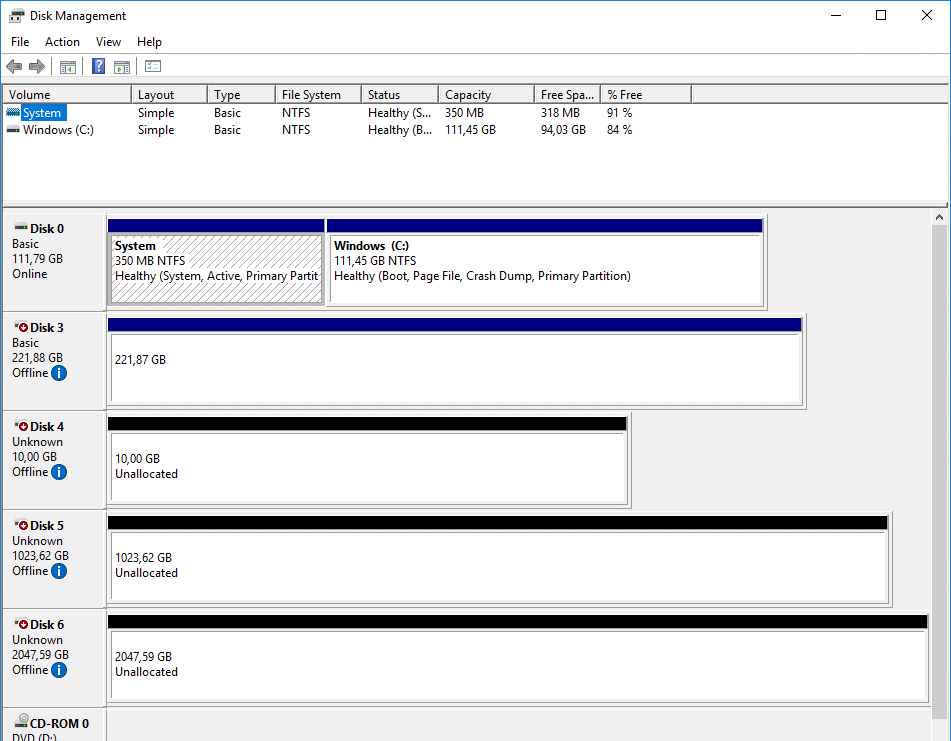Screen dimensions: 951x741
Task: Click the 111,45 GB cell in the Capacity column
Action: pos(471,130)
